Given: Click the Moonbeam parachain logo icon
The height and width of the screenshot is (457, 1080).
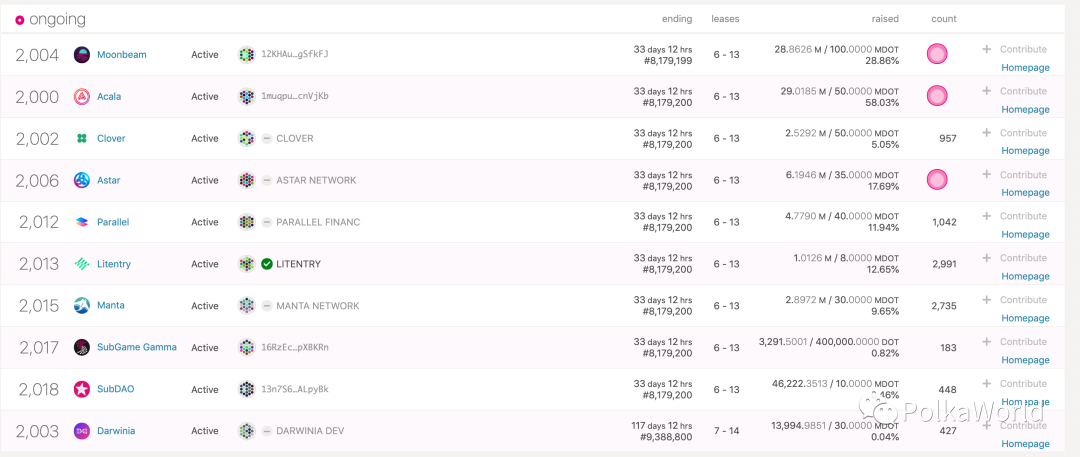Looking at the screenshot, I should click(82, 55).
